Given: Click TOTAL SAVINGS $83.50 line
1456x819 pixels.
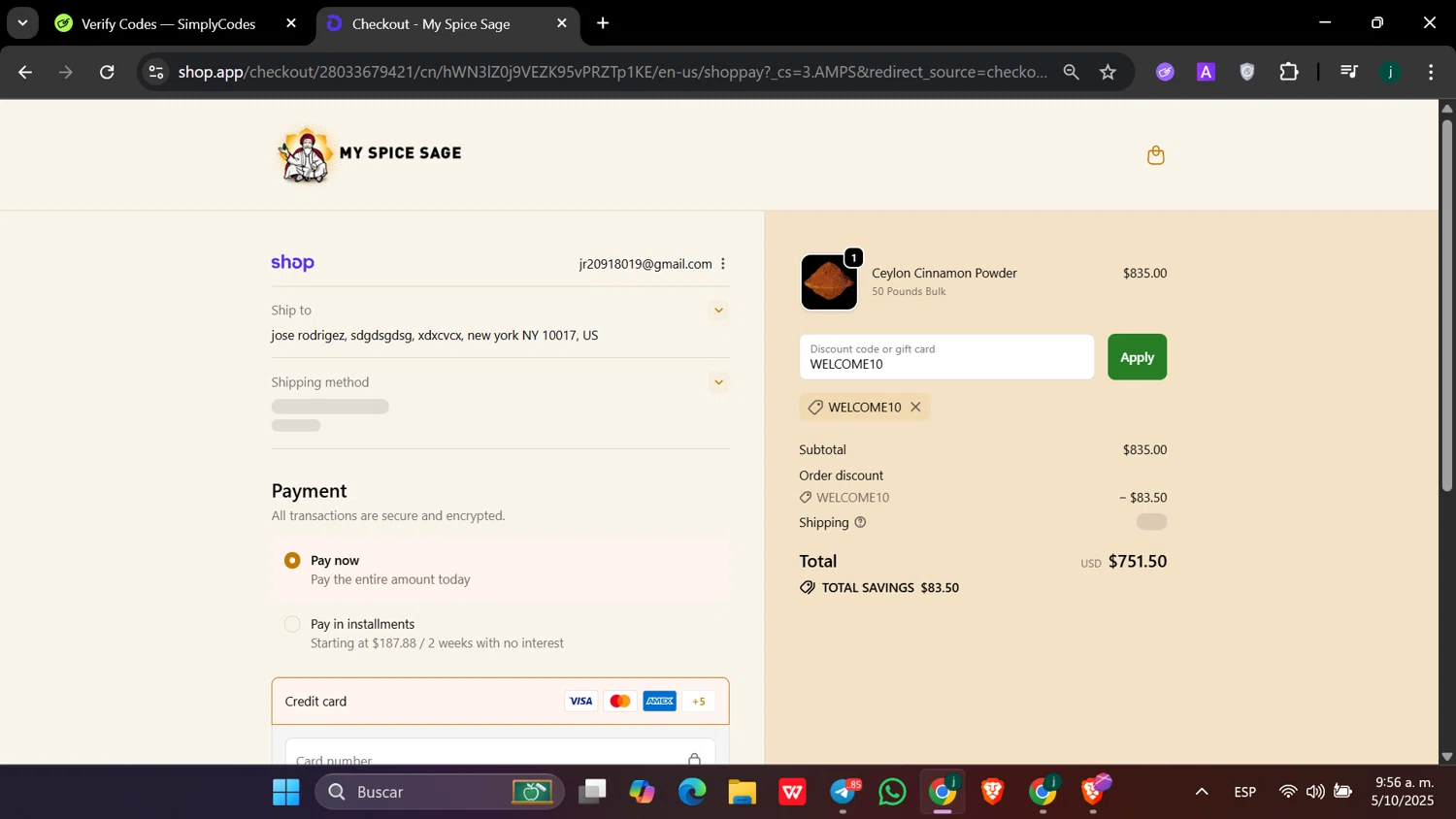Looking at the screenshot, I should pyautogui.click(x=878, y=588).
